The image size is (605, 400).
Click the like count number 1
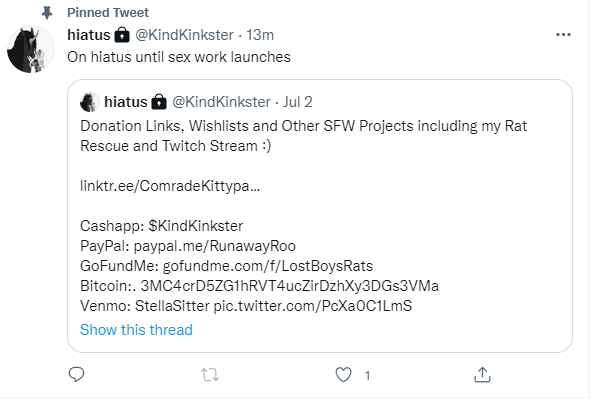coord(368,376)
